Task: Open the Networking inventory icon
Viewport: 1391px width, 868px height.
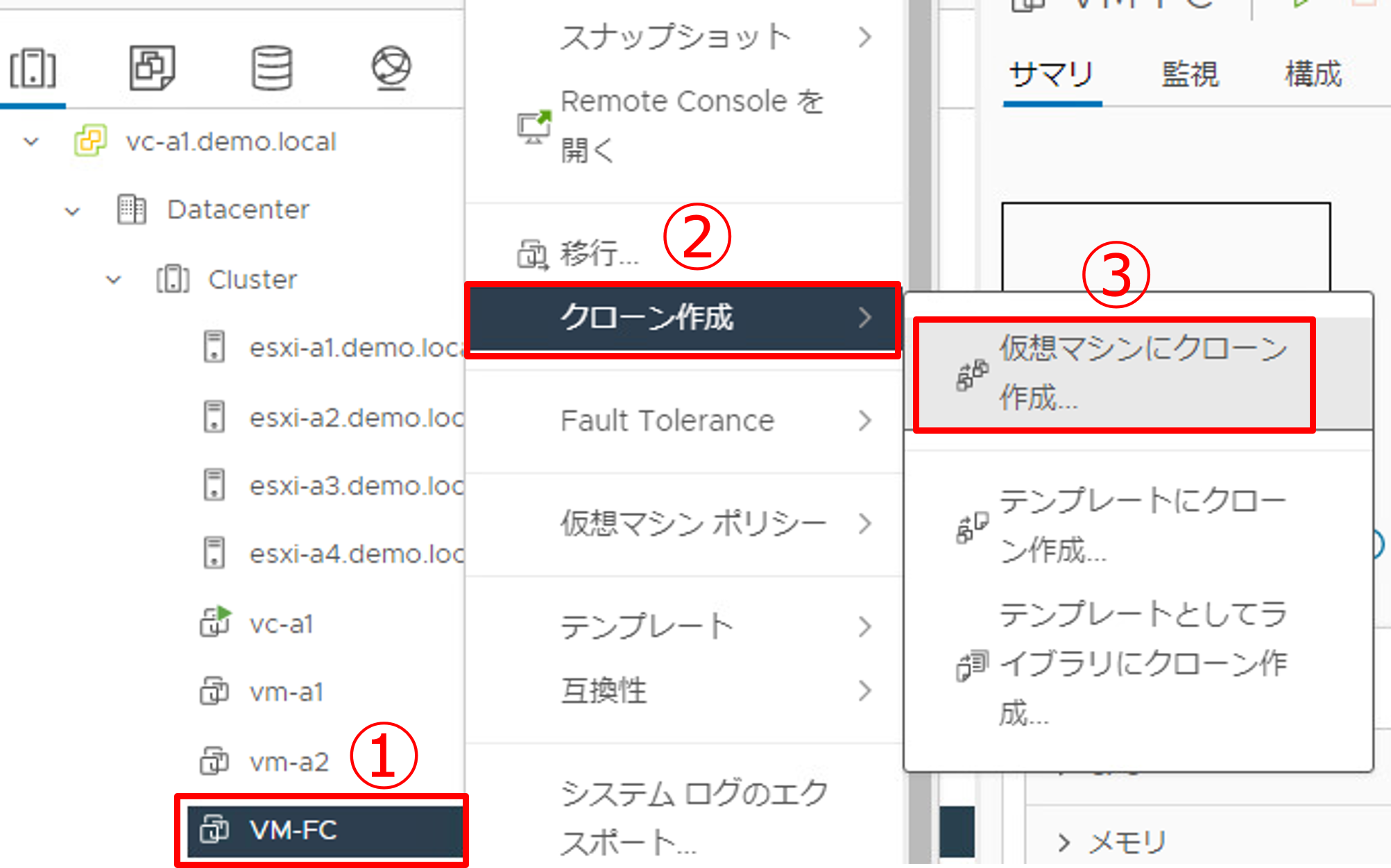Action: (391, 68)
